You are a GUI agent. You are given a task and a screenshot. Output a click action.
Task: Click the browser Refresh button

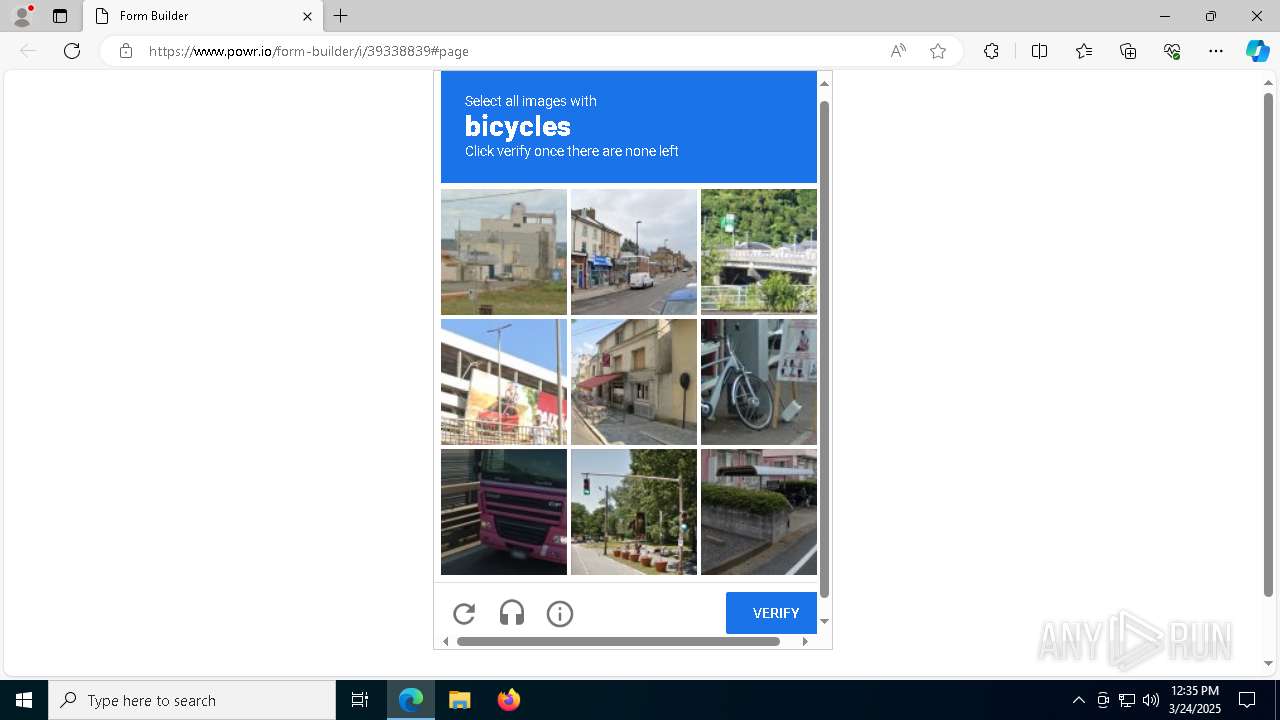click(x=72, y=51)
